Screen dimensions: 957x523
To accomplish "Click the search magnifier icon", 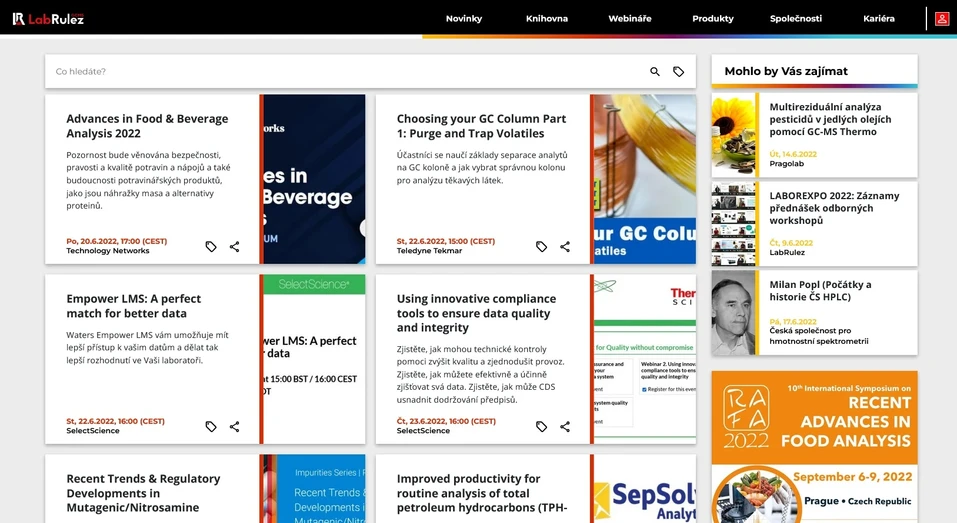I will (x=655, y=72).
